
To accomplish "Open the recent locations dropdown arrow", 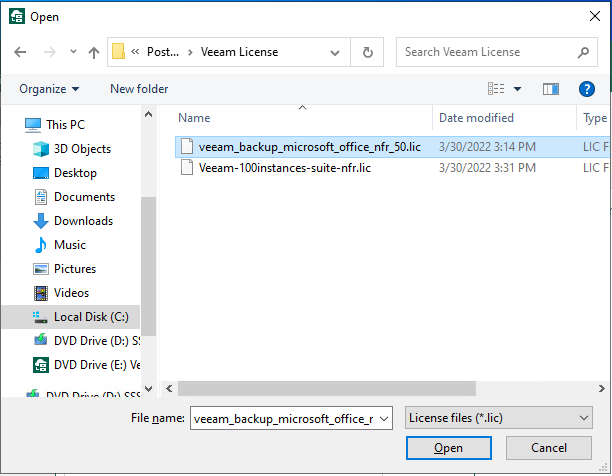I will (x=73, y=52).
